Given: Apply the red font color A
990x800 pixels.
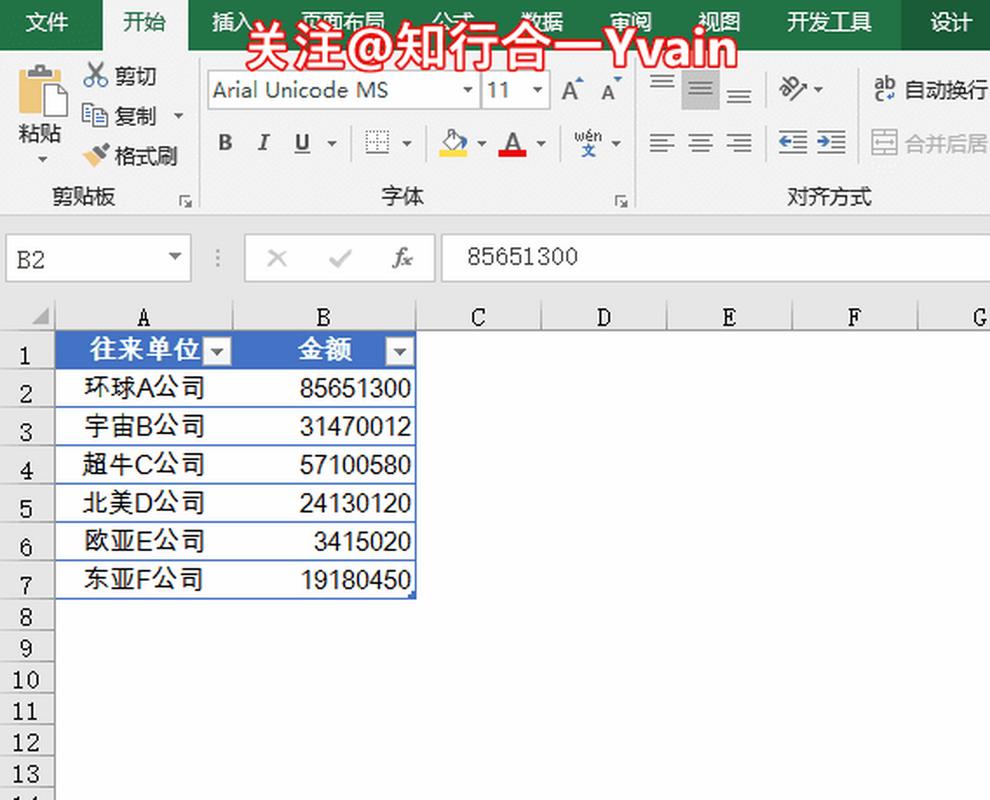Looking at the screenshot, I should pyautogui.click(x=512, y=143).
